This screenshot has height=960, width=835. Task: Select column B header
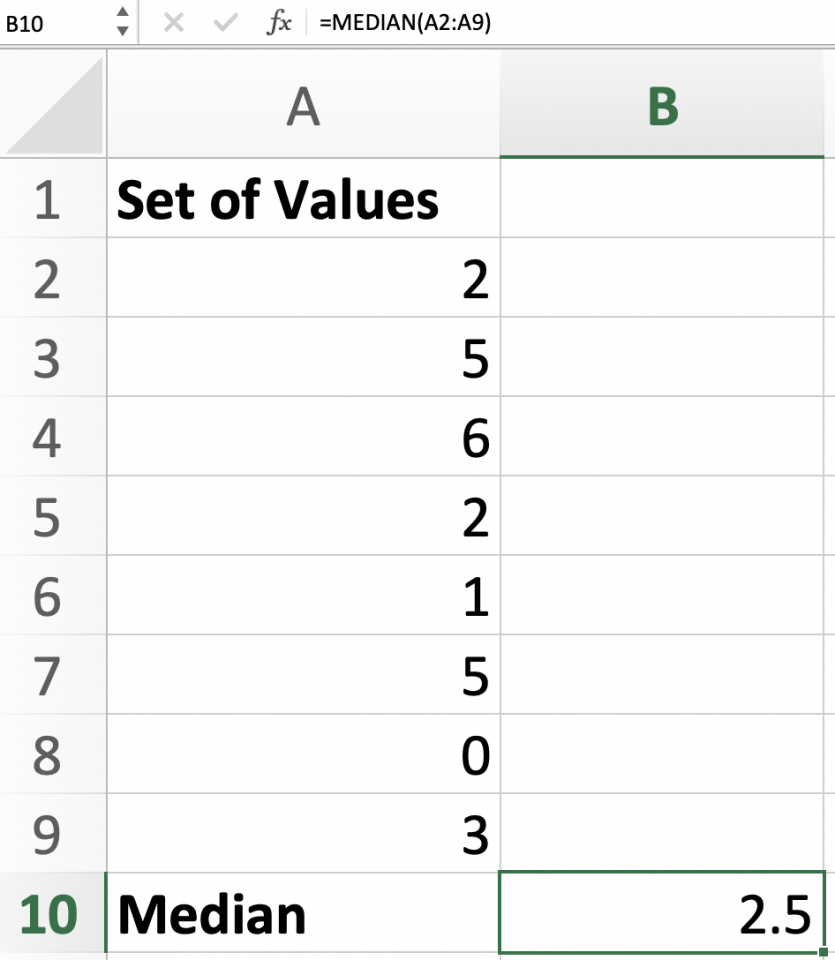[x=662, y=105]
